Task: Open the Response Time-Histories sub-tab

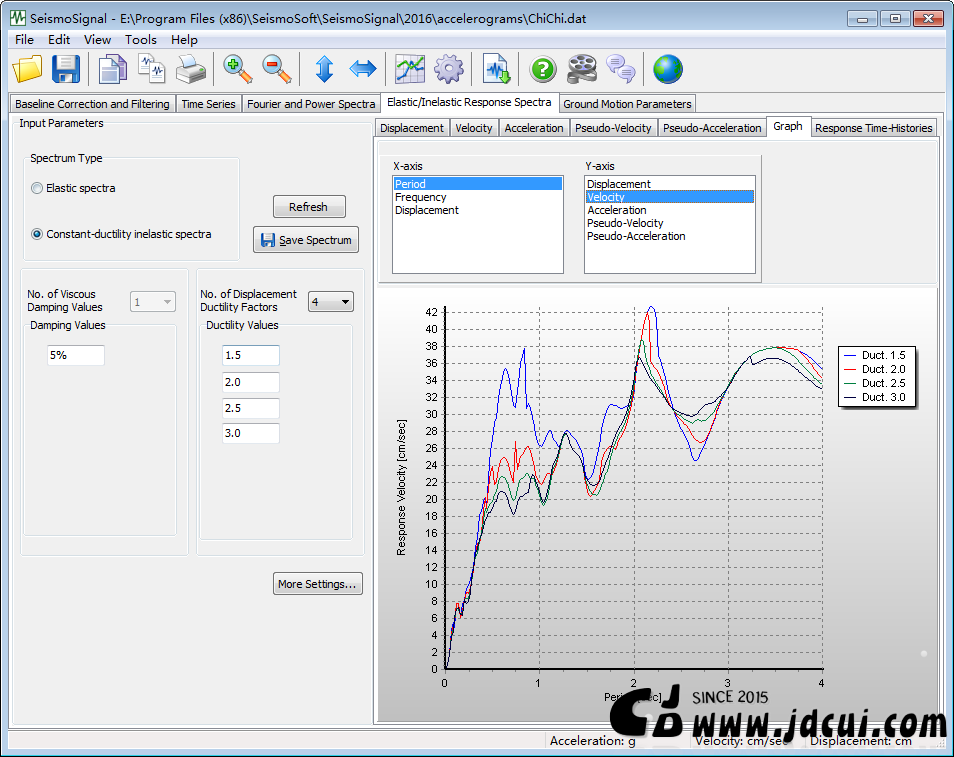Action: (874, 128)
